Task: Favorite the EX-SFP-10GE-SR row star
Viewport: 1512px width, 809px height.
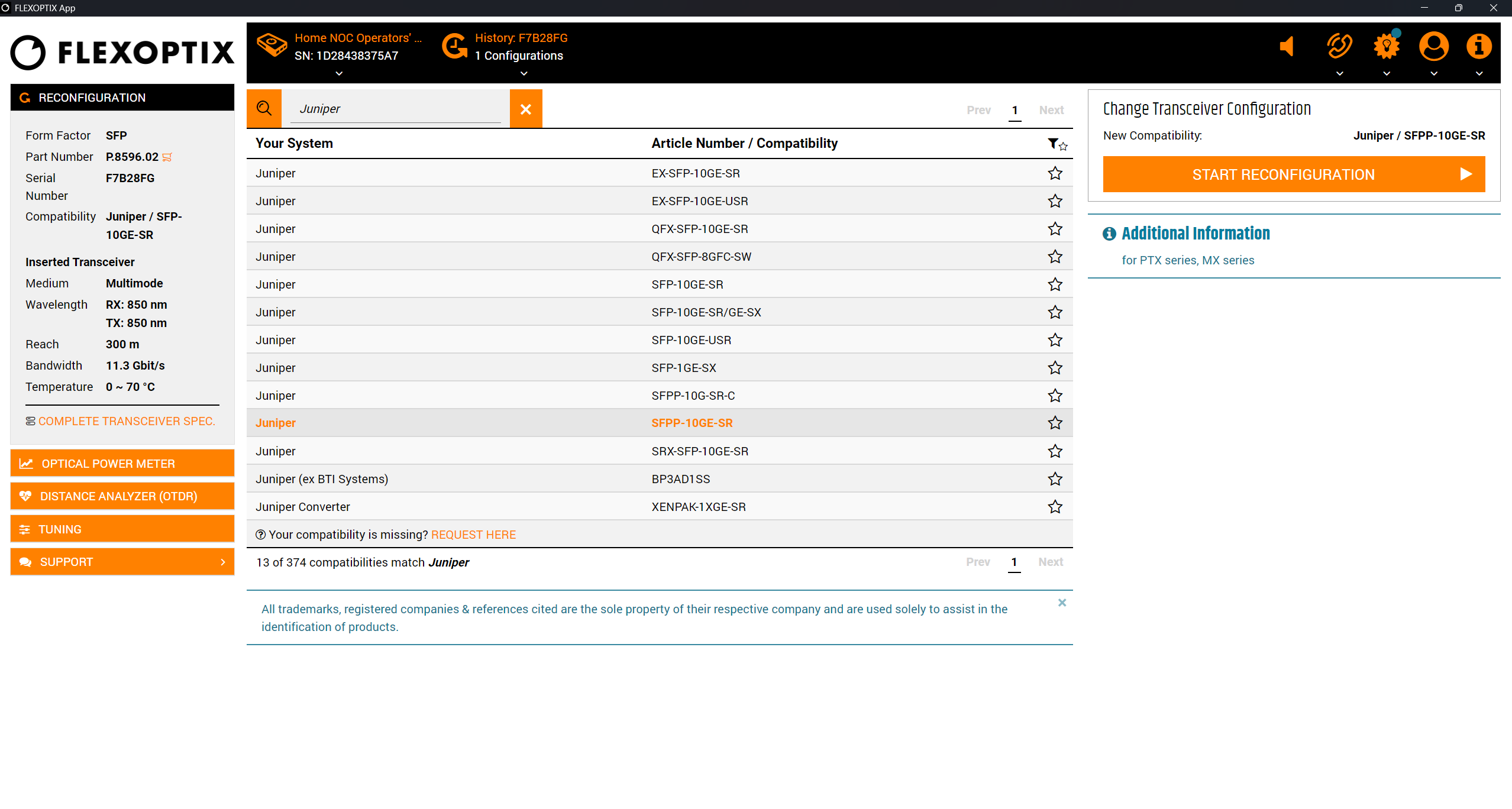Action: pyautogui.click(x=1055, y=173)
